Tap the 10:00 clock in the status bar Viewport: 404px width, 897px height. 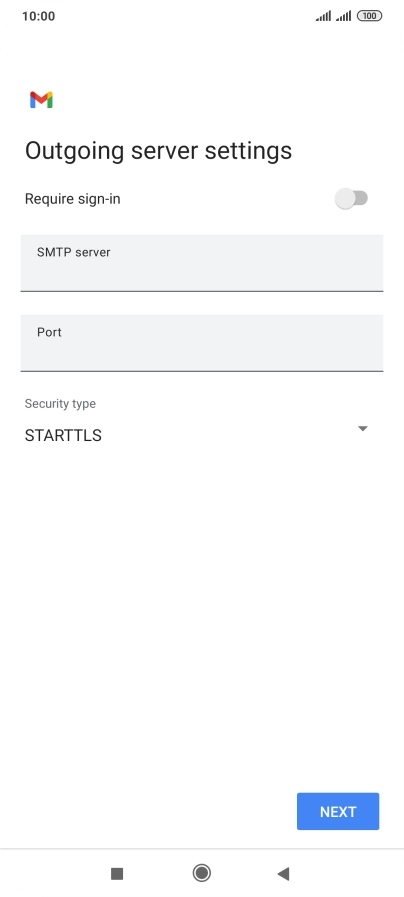[38, 16]
